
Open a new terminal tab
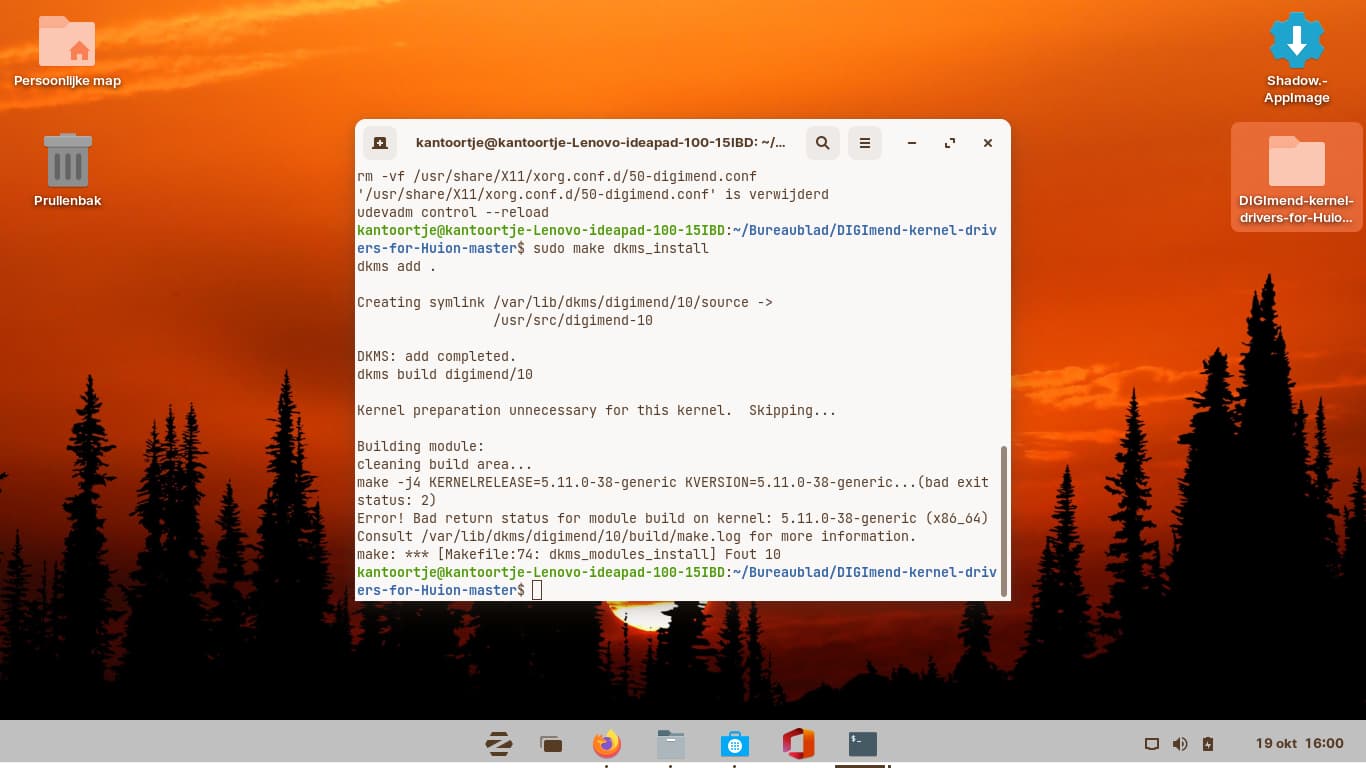(x=380, y=143)
